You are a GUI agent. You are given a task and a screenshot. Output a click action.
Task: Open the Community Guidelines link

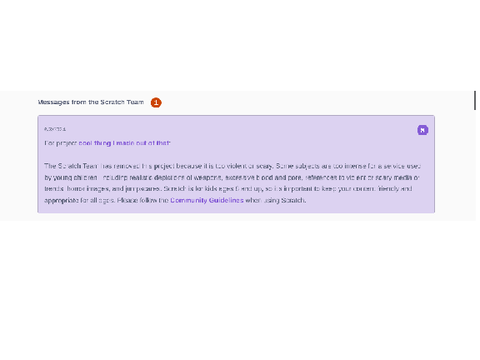[207, 200]
